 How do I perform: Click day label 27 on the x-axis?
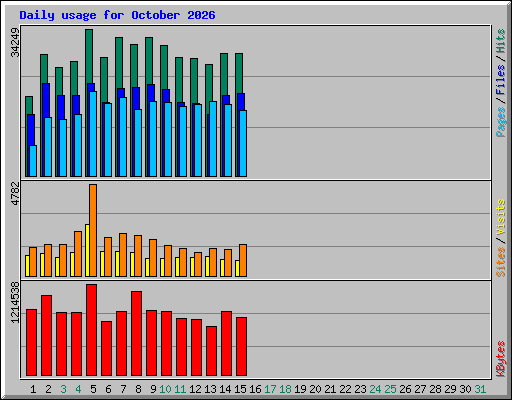pos(420,389)
